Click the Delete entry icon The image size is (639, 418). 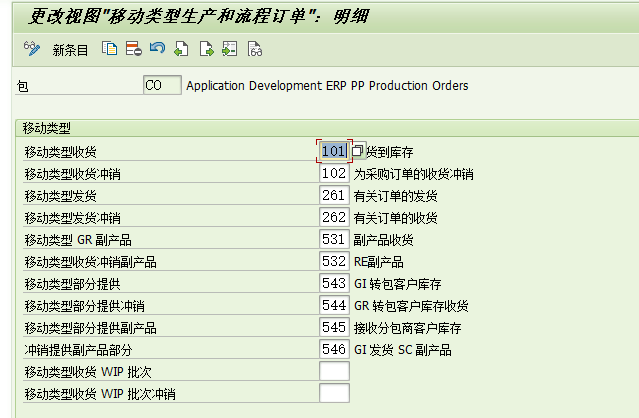(133, 48)
